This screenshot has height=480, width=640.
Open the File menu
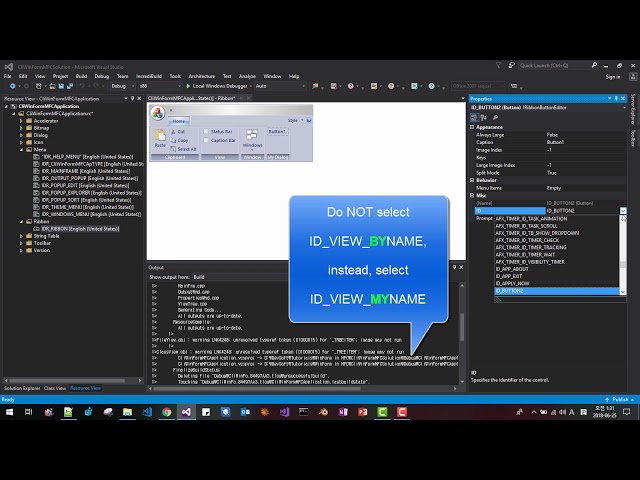point(8,76)
